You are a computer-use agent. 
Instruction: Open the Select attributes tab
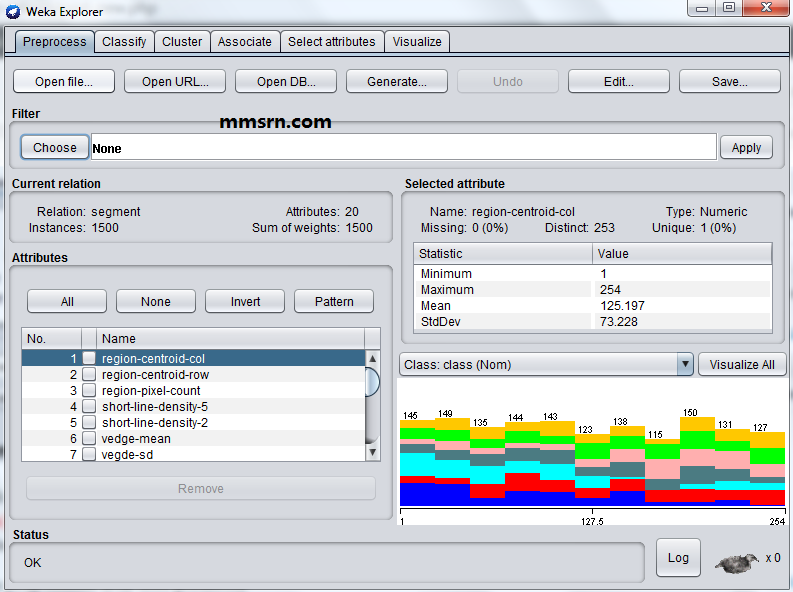332,41
